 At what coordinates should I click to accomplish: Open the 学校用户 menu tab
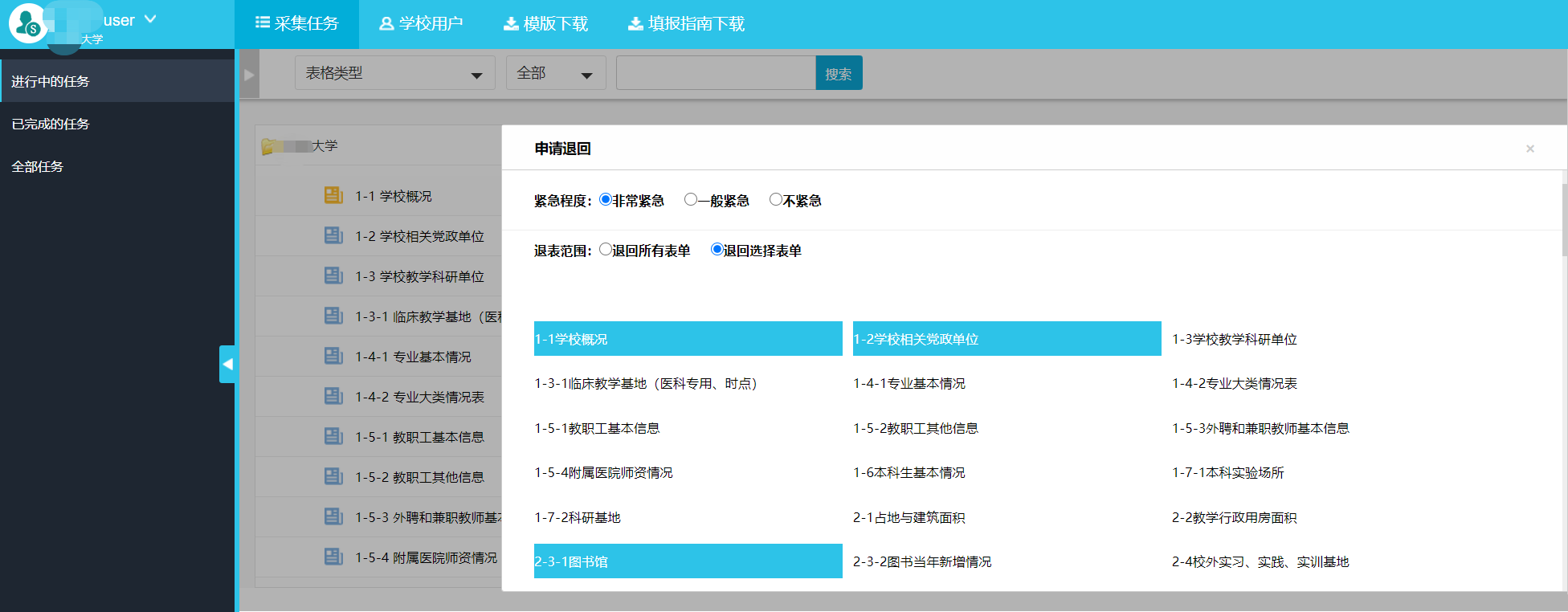(421, 24)
